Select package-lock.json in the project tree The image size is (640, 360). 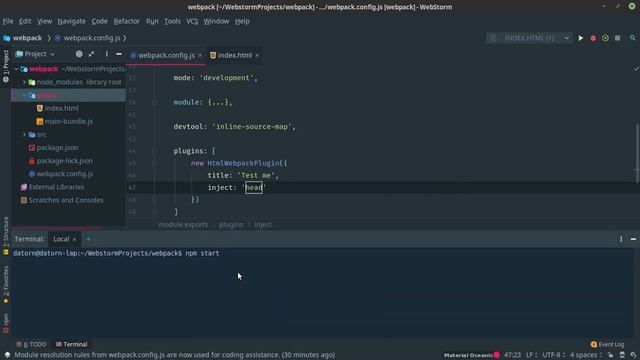coord(64,160)
